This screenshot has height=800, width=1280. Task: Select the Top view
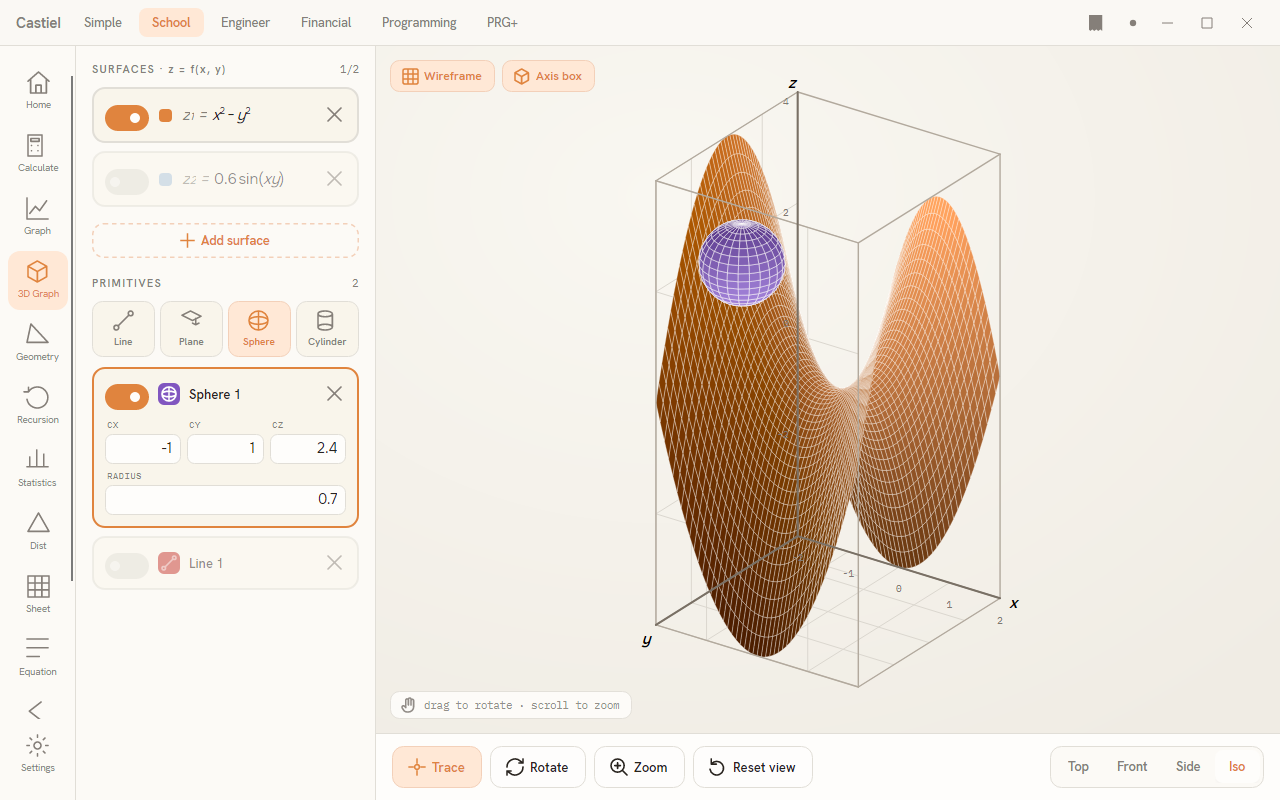coord(1078,767)
